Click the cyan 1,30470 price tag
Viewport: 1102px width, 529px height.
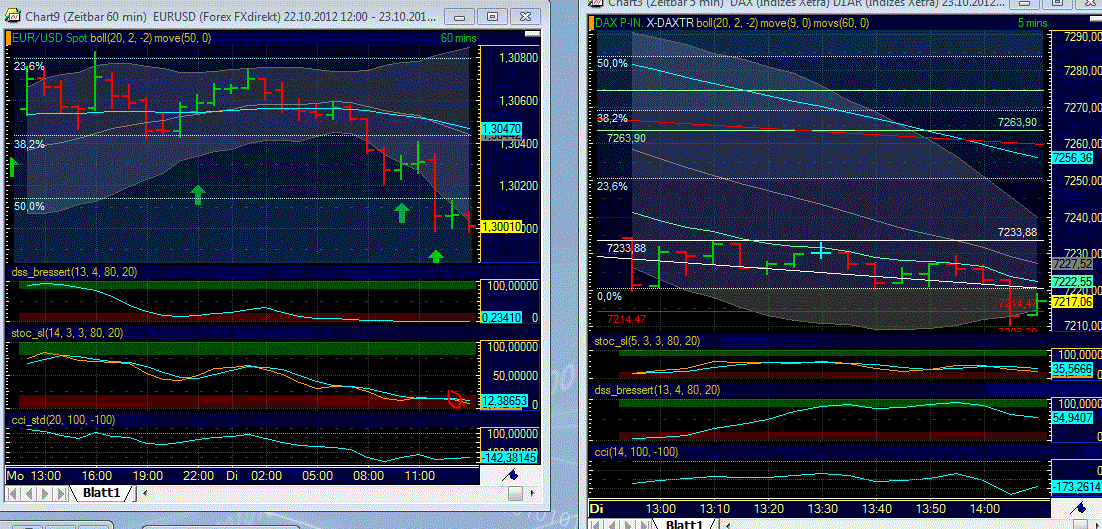click(x=501, y=129)
